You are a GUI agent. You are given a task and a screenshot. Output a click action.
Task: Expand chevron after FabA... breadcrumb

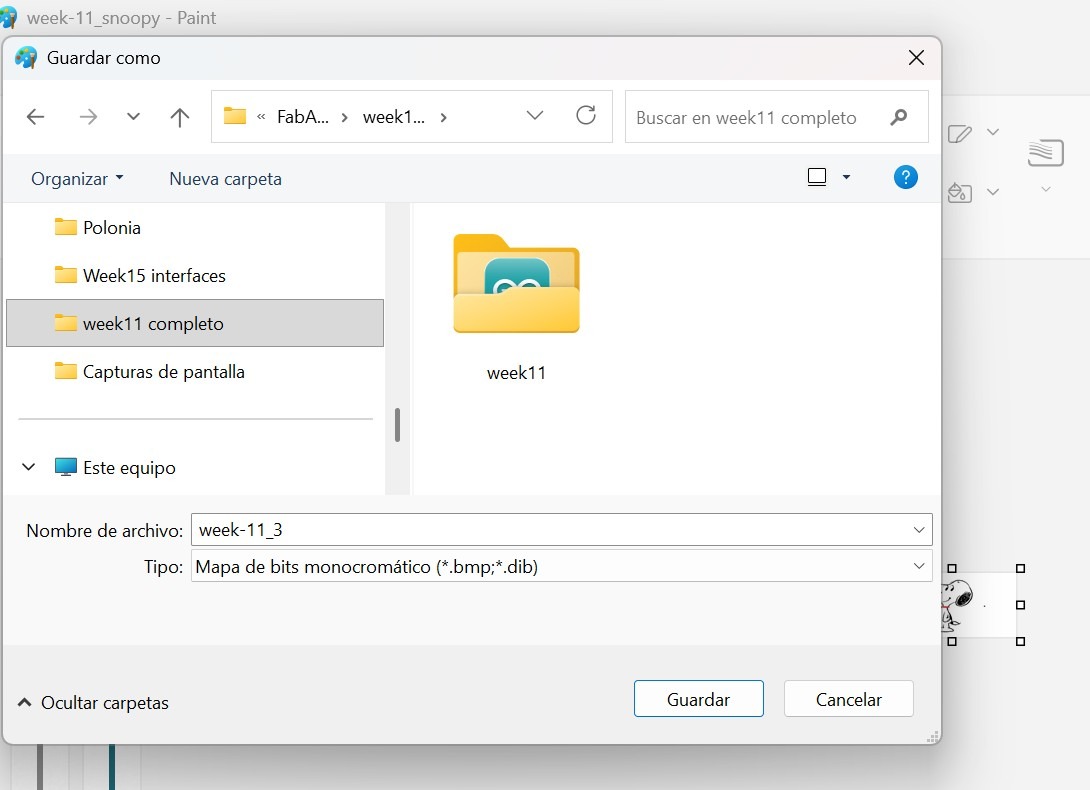click(x=344, y=118)
